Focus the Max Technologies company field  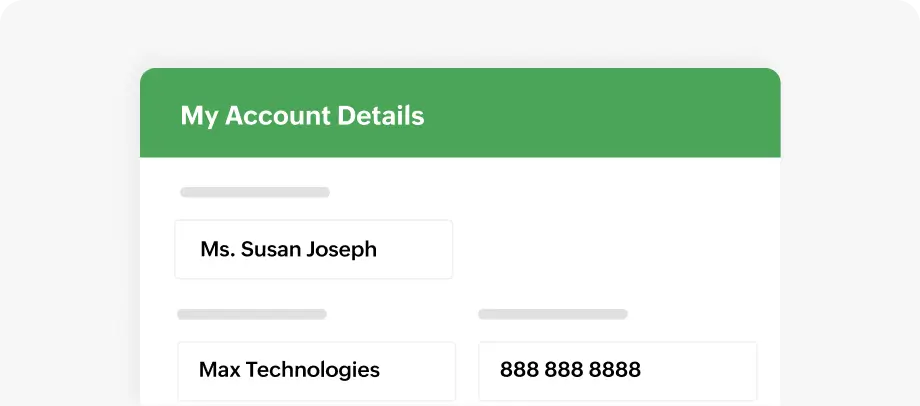tap(316, 370)
